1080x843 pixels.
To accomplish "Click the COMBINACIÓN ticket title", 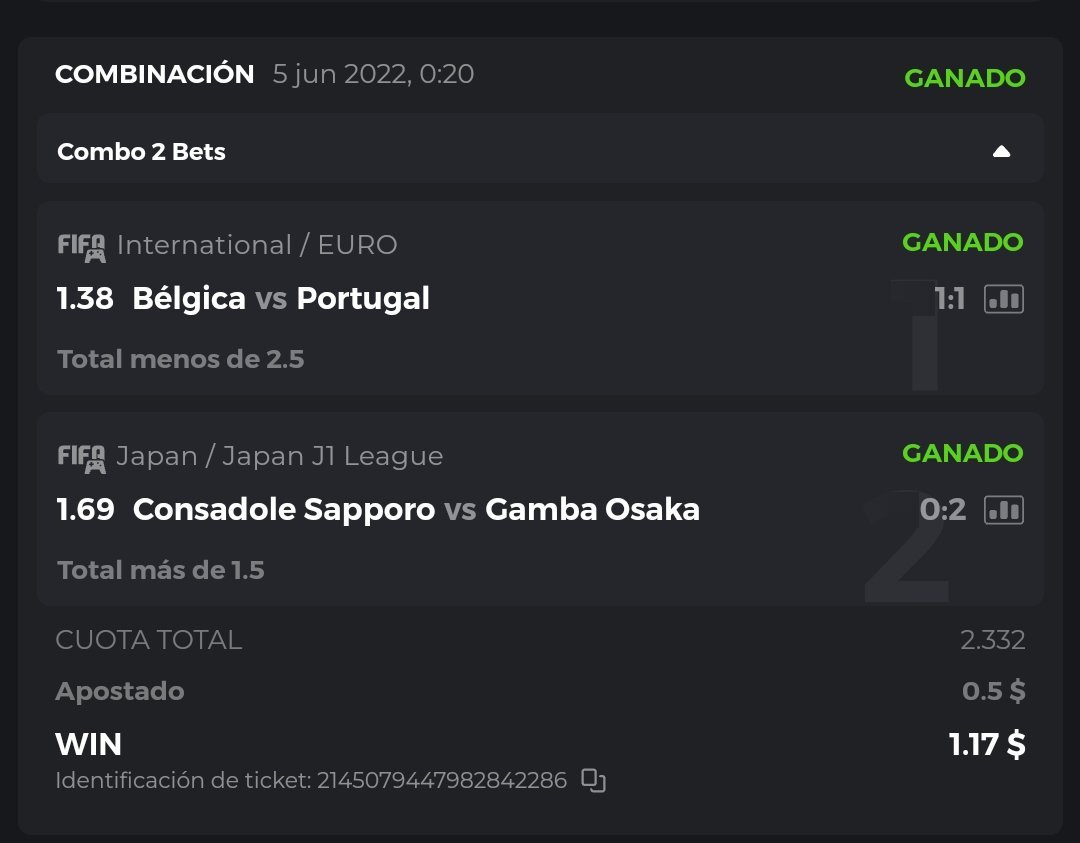I will [155, 74].
